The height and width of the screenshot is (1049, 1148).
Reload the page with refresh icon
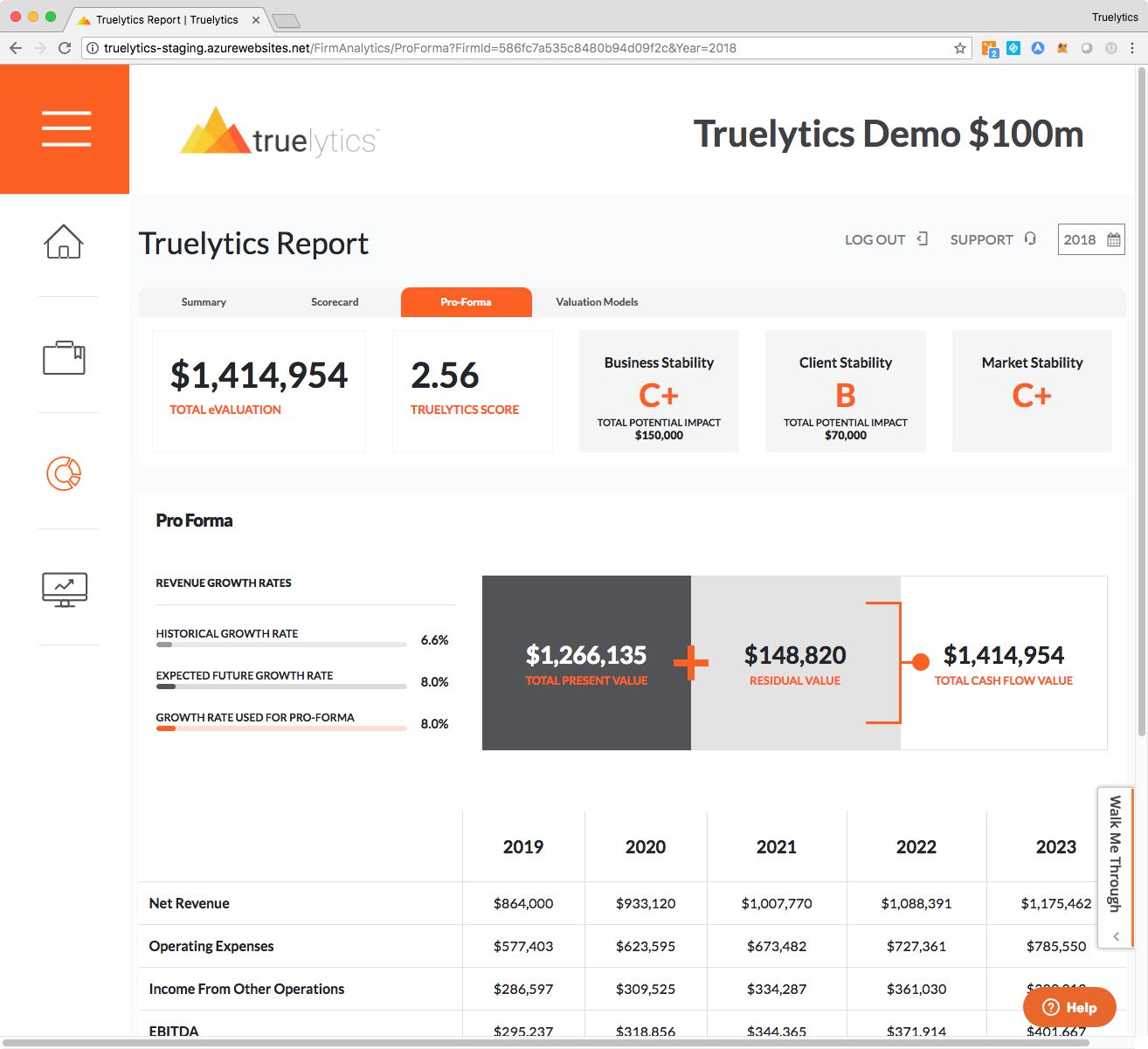(x=65, y=48)
